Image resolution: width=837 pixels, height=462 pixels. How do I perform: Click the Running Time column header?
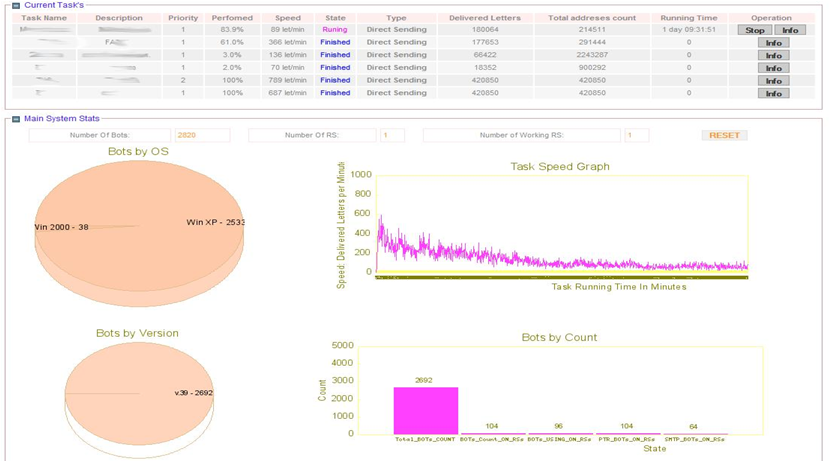[x=689, y=18]
